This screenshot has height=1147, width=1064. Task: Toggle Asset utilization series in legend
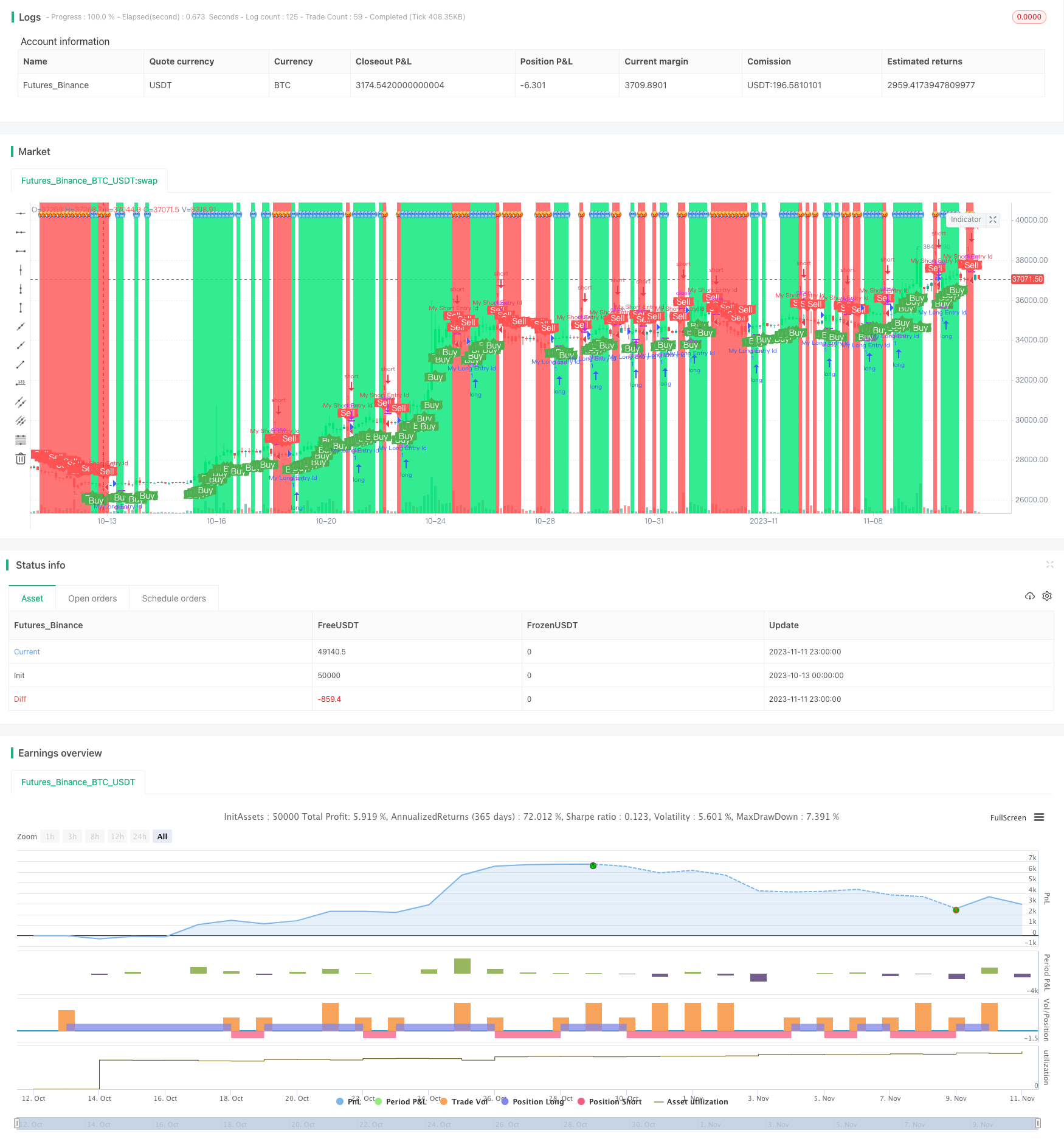point(691,1101)
